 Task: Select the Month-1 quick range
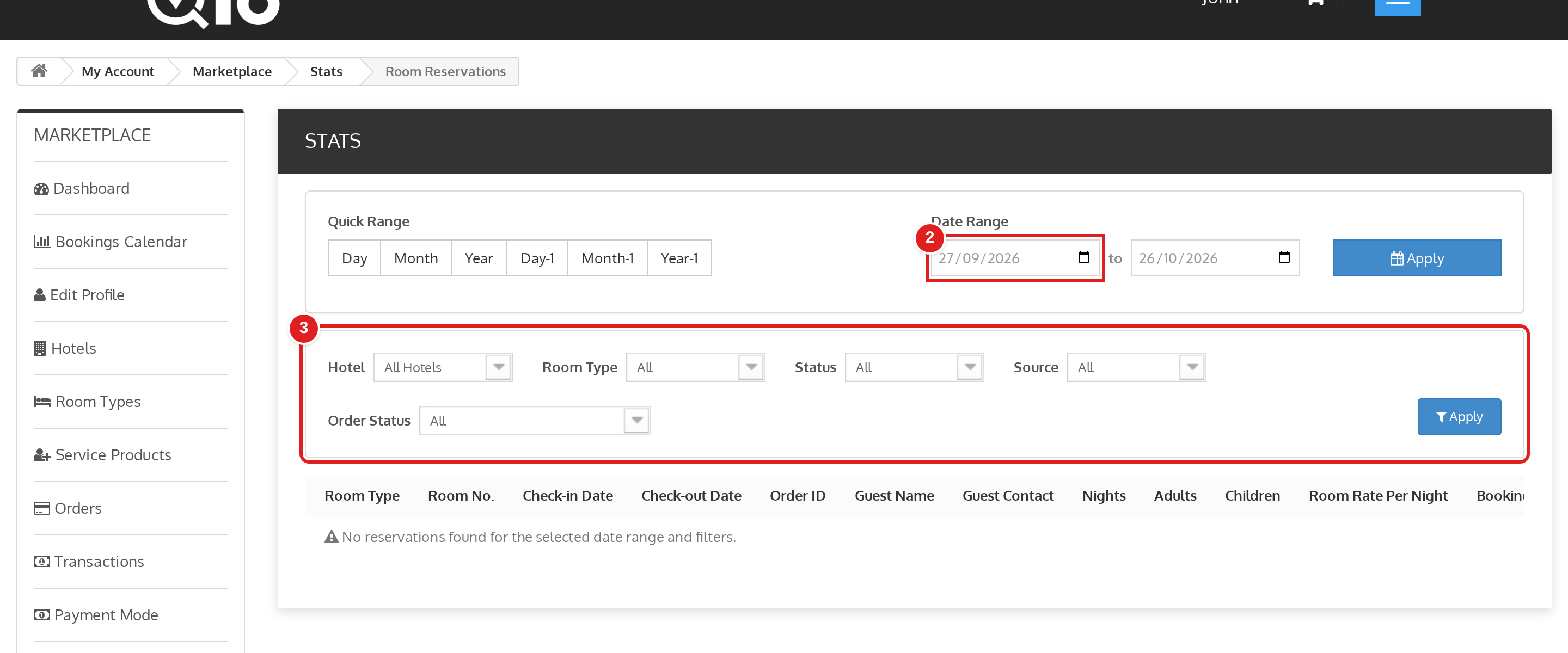607,258
